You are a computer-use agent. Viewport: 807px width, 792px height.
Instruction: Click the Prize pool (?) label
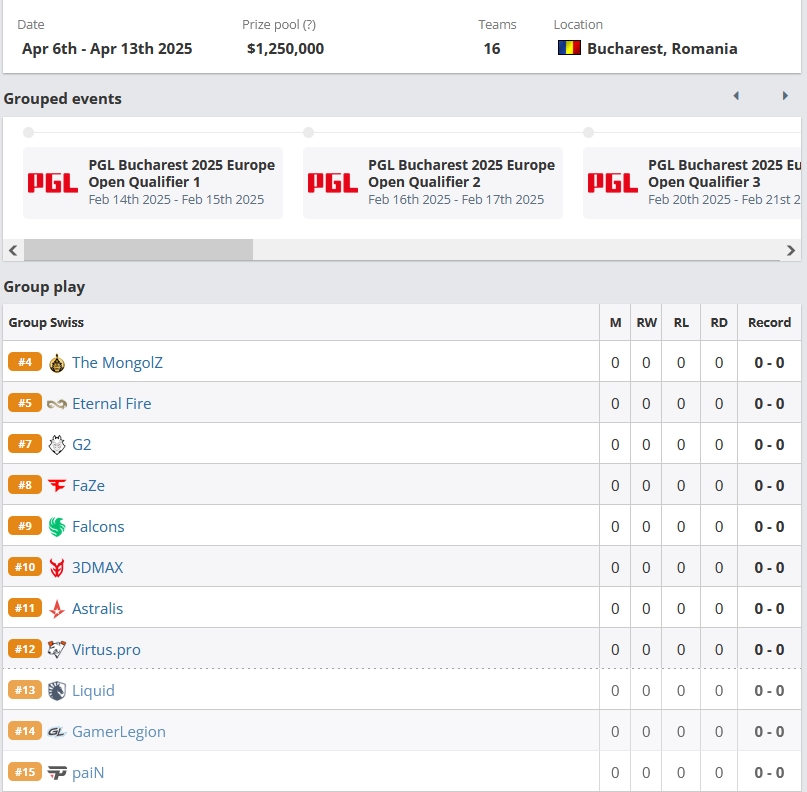coord(279,25)
